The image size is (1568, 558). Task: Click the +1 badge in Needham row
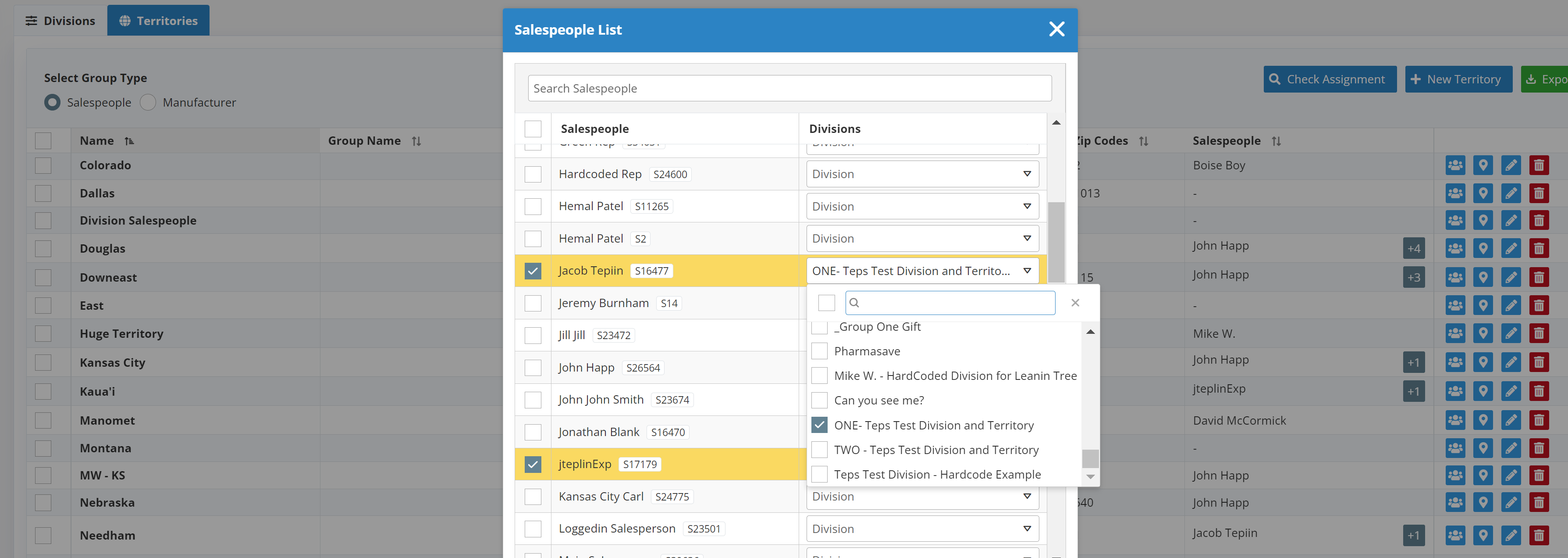click(x=1413, y=536)
